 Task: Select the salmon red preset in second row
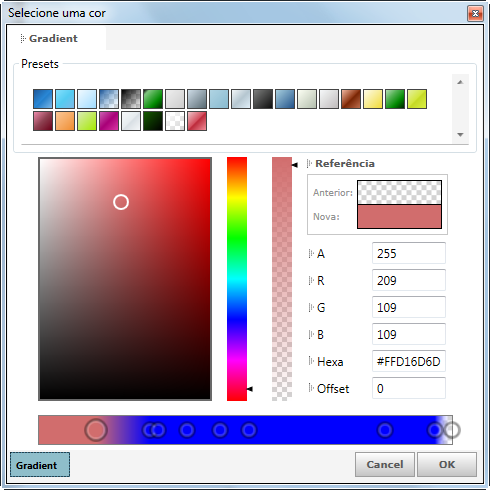tap(197, 121)
